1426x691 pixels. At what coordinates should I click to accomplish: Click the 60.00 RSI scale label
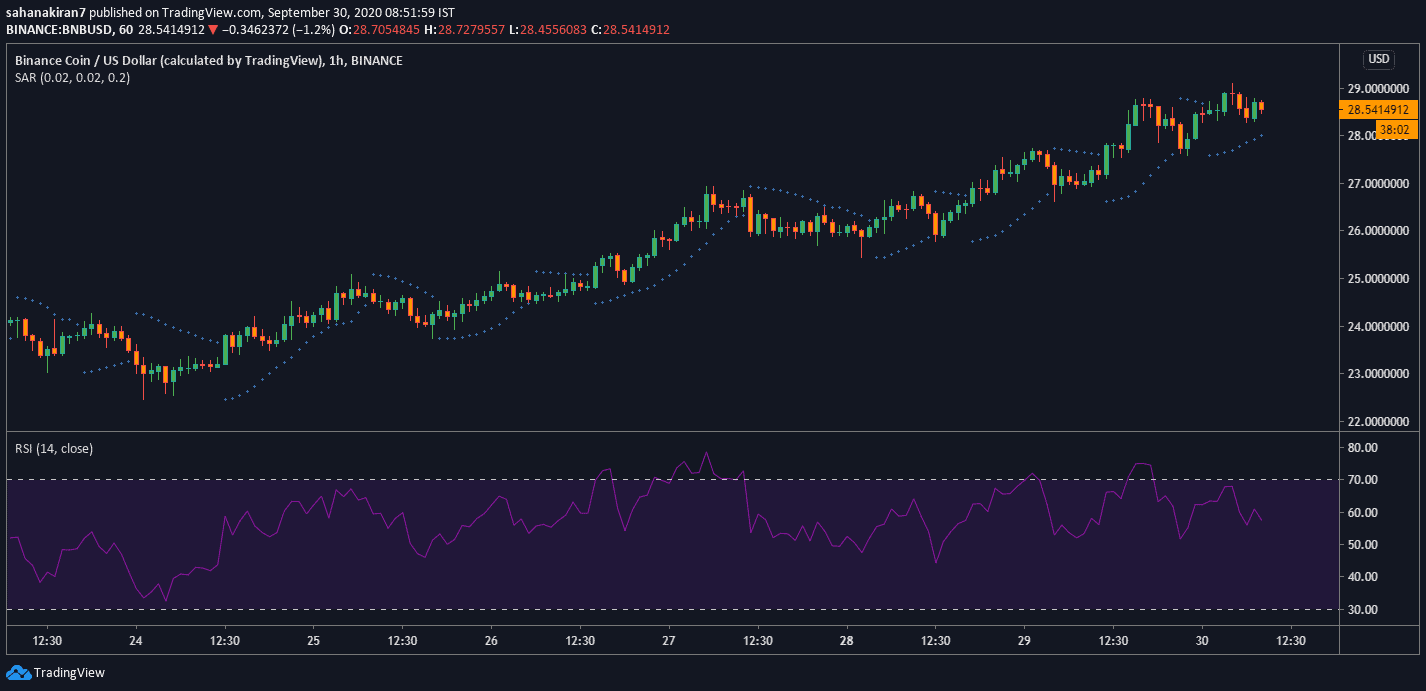coord(1363,513)
